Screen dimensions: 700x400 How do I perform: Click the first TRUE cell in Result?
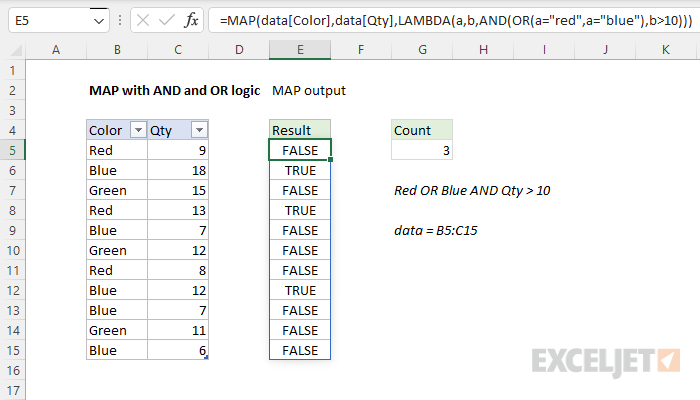[300, 170]
